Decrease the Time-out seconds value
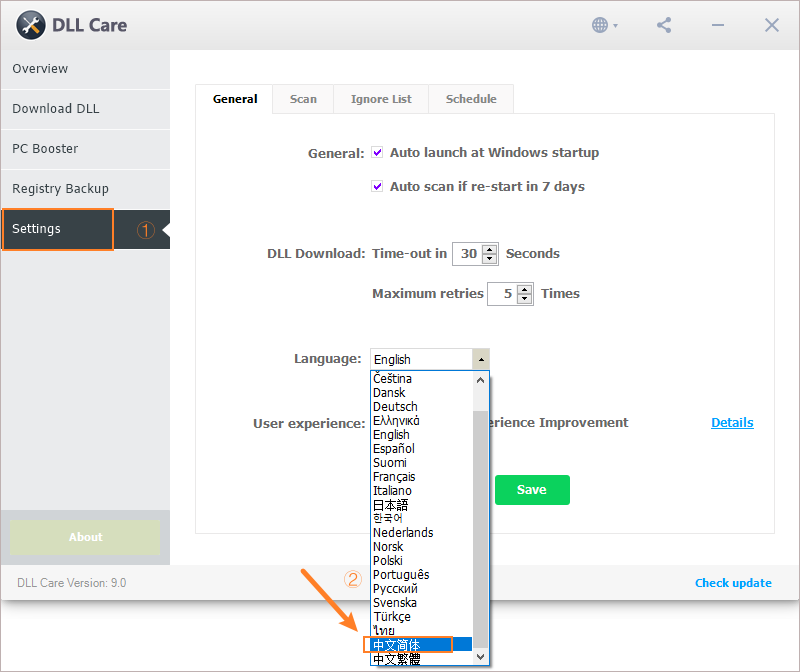Image resolution: width=800 pixels, height=672 pixels. (x=490, y=258)
